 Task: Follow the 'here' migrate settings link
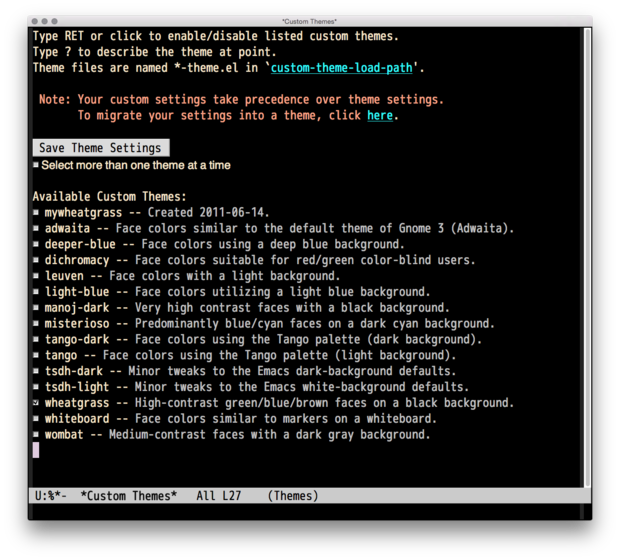pyautogui.click(x=380, y=115)
